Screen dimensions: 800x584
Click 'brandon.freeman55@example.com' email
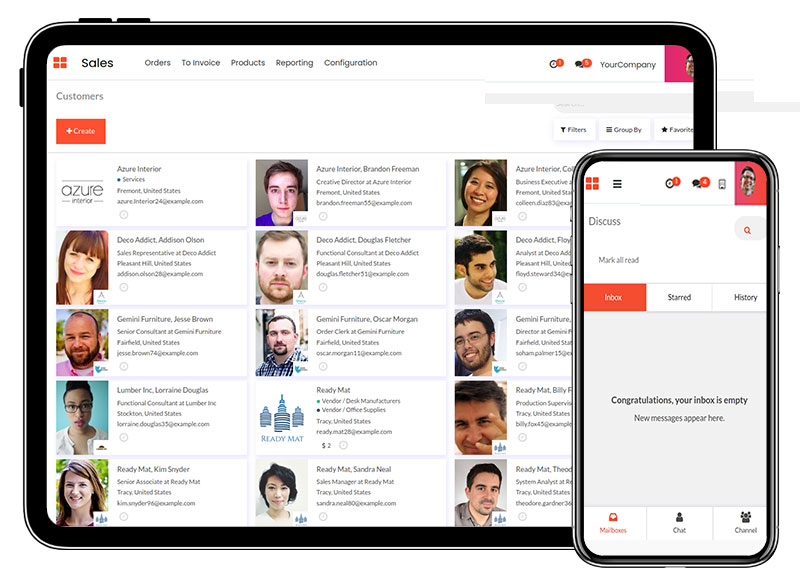click(x=364, y=202)
